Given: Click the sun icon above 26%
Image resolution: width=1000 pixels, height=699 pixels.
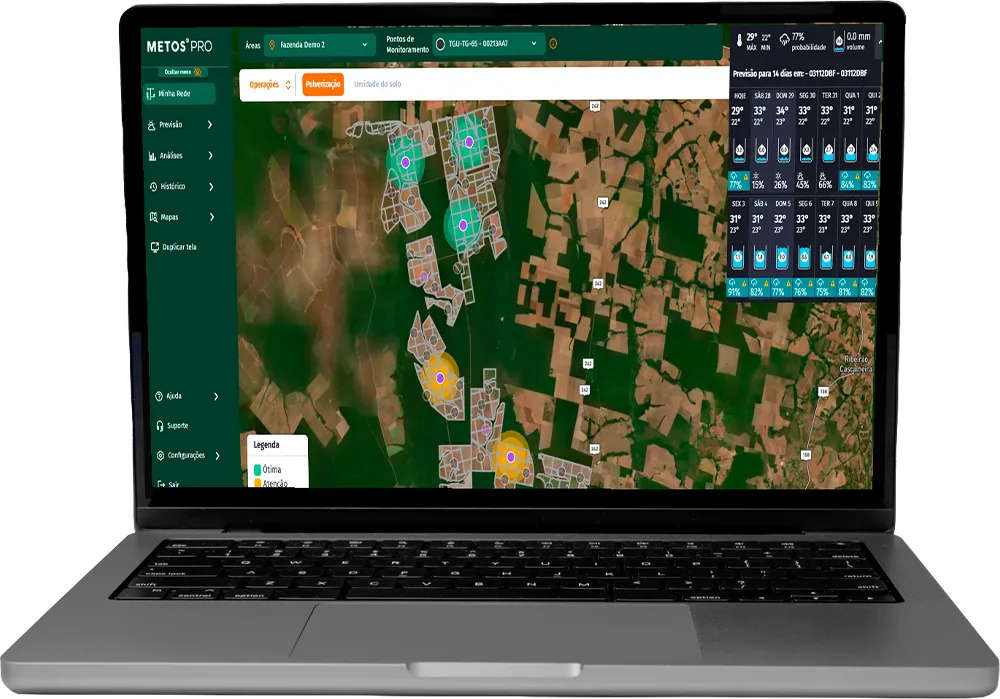Looking at the screenshot, I should coord(779,175).
